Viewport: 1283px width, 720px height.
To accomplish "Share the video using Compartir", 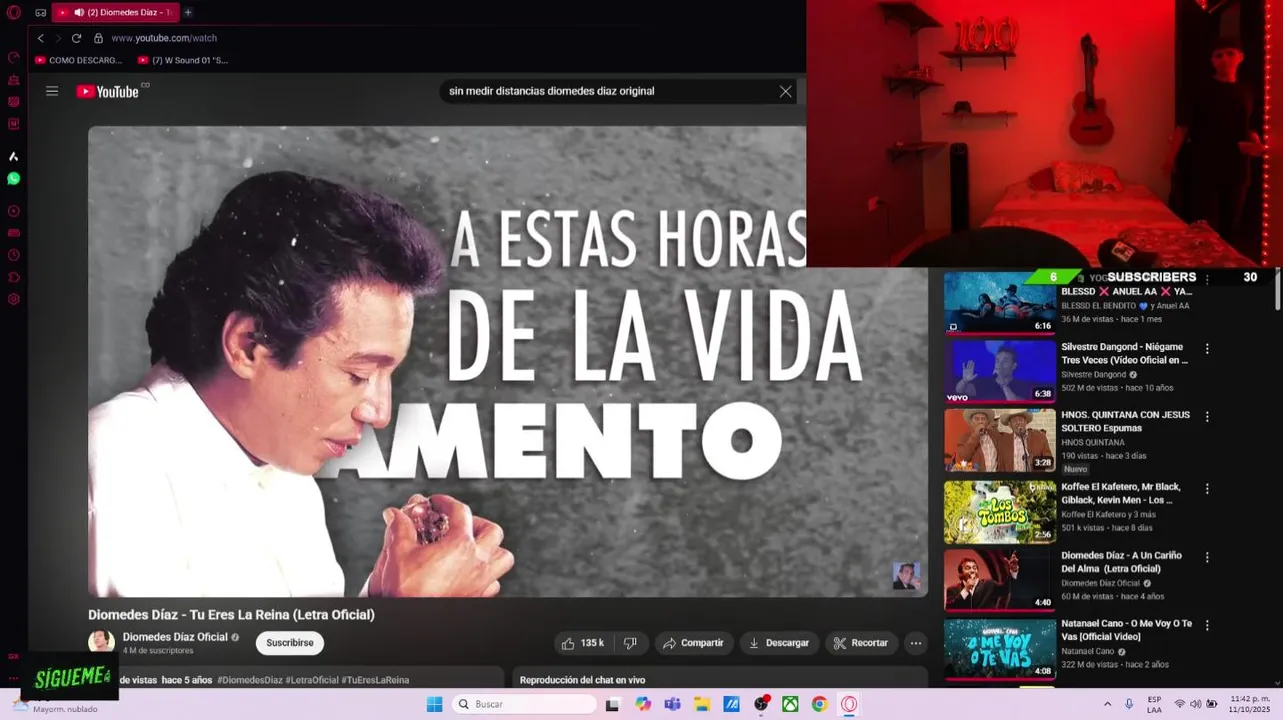I will coord(694,643).
